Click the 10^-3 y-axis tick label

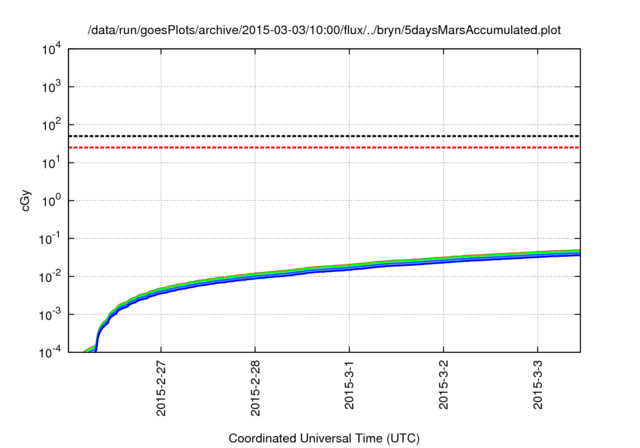point(50,314)
